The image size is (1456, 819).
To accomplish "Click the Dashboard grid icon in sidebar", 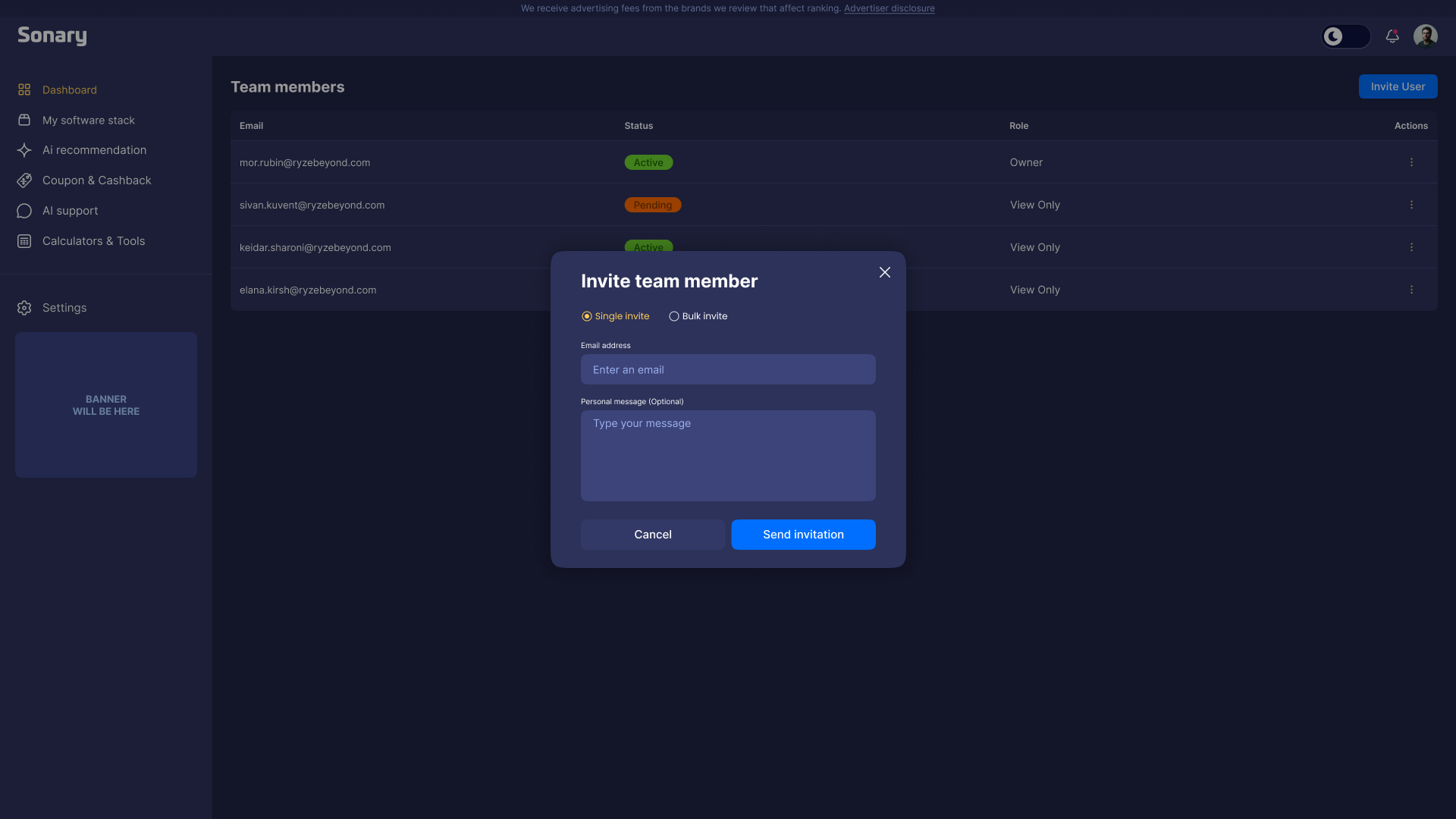I will point(24,89).
